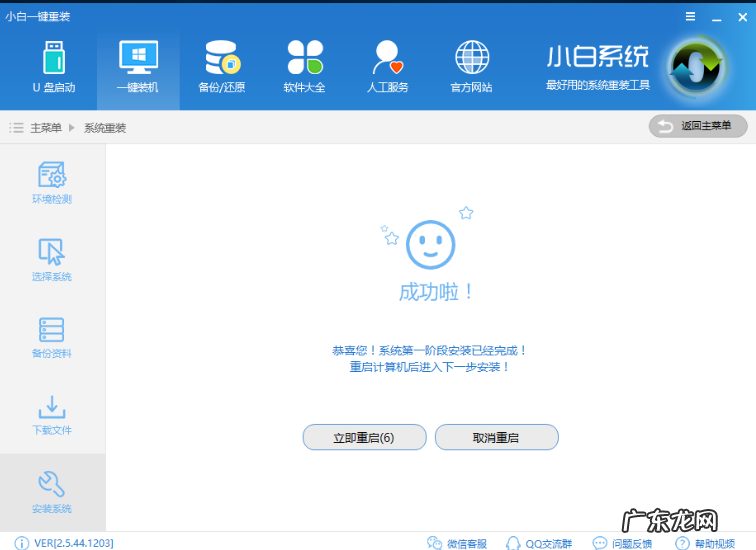Open the hamburger menu in title bar
Image resolution: width=756 pixels, height=550 pixels.
pyautogui.click(x=690, y=17)
